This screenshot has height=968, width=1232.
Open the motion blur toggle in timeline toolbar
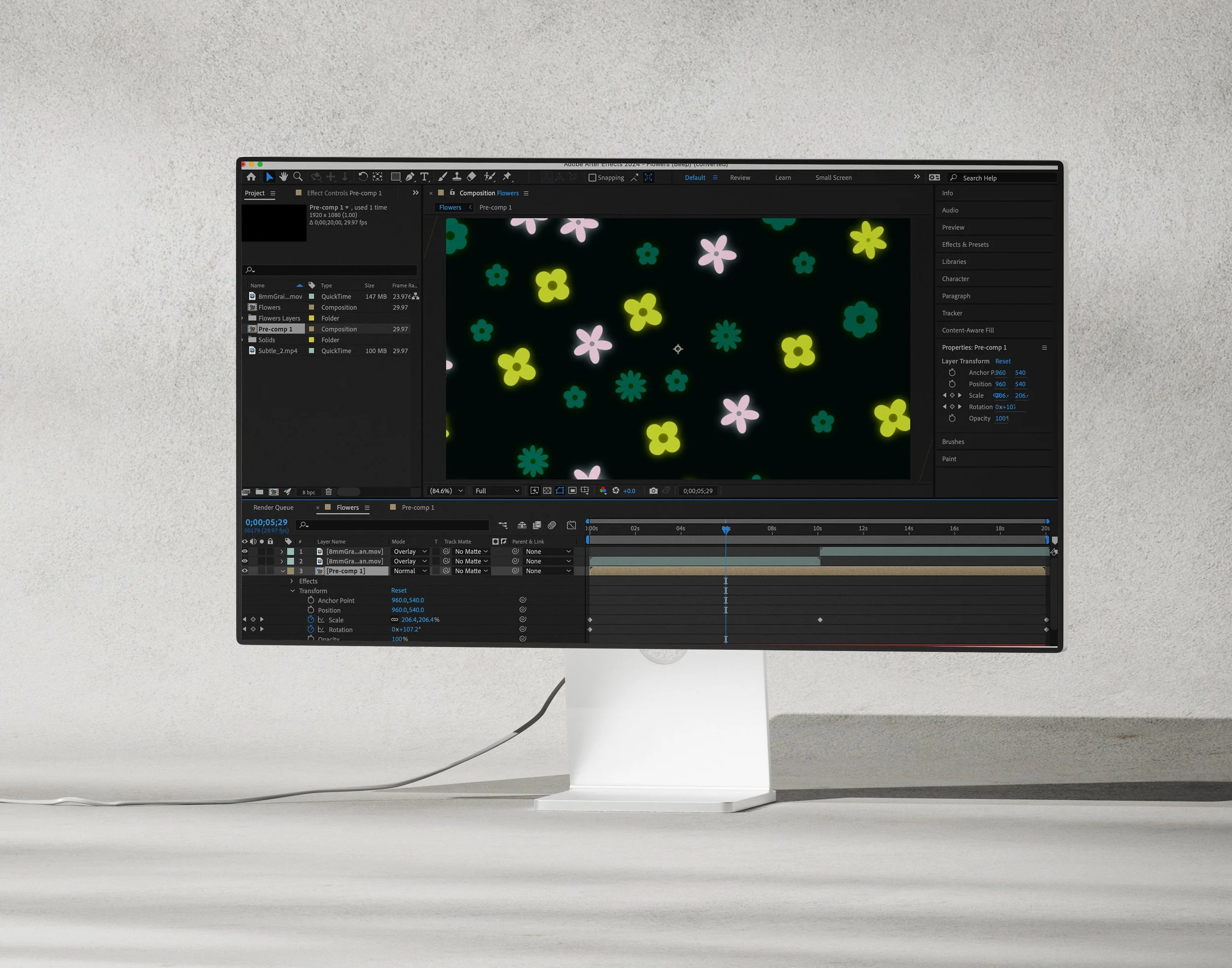[552, 525]
